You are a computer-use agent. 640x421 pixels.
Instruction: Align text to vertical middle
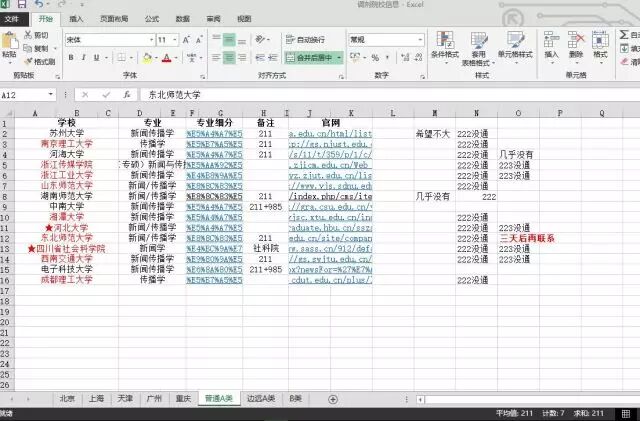click(x=229, y=40)
